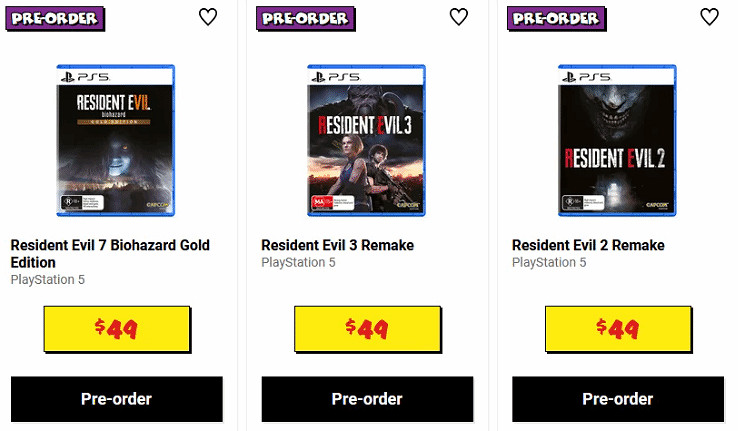Go to the Resident Evil 3 Remake title link
The height and width of the screenshot is (431, 738).
pyautogui.click(x=337, y=245)
